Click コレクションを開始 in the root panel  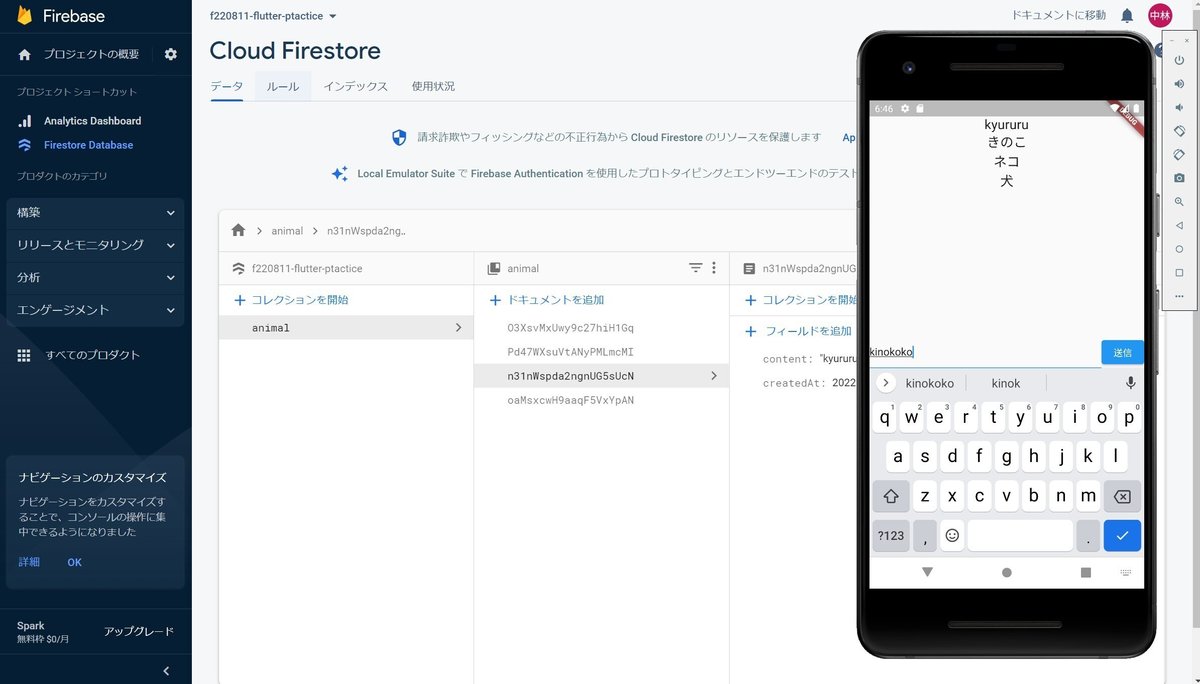click(291, 300)
